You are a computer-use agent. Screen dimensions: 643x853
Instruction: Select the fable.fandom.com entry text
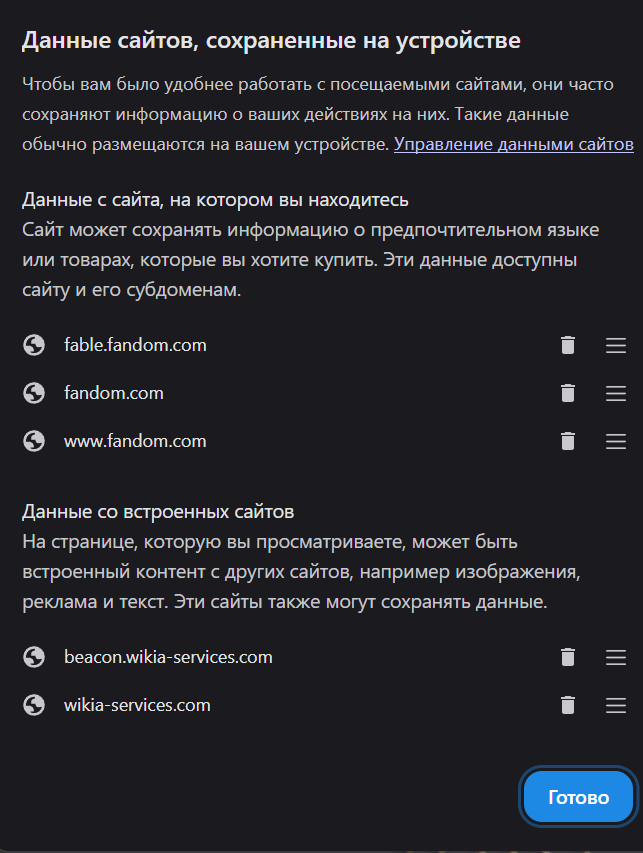click(135, 345)
